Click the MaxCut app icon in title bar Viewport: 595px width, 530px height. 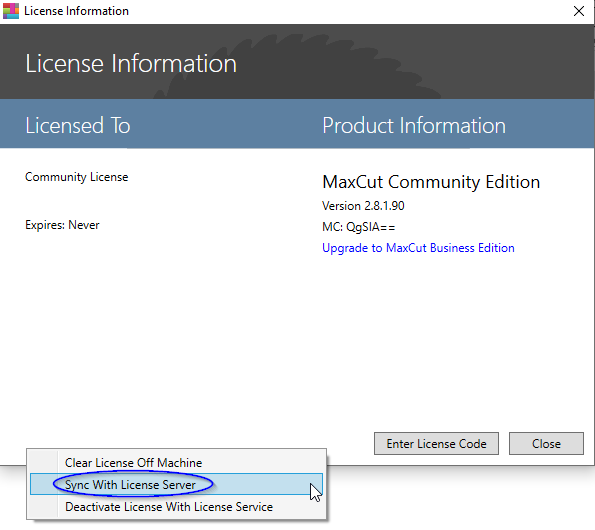(11, 11)
